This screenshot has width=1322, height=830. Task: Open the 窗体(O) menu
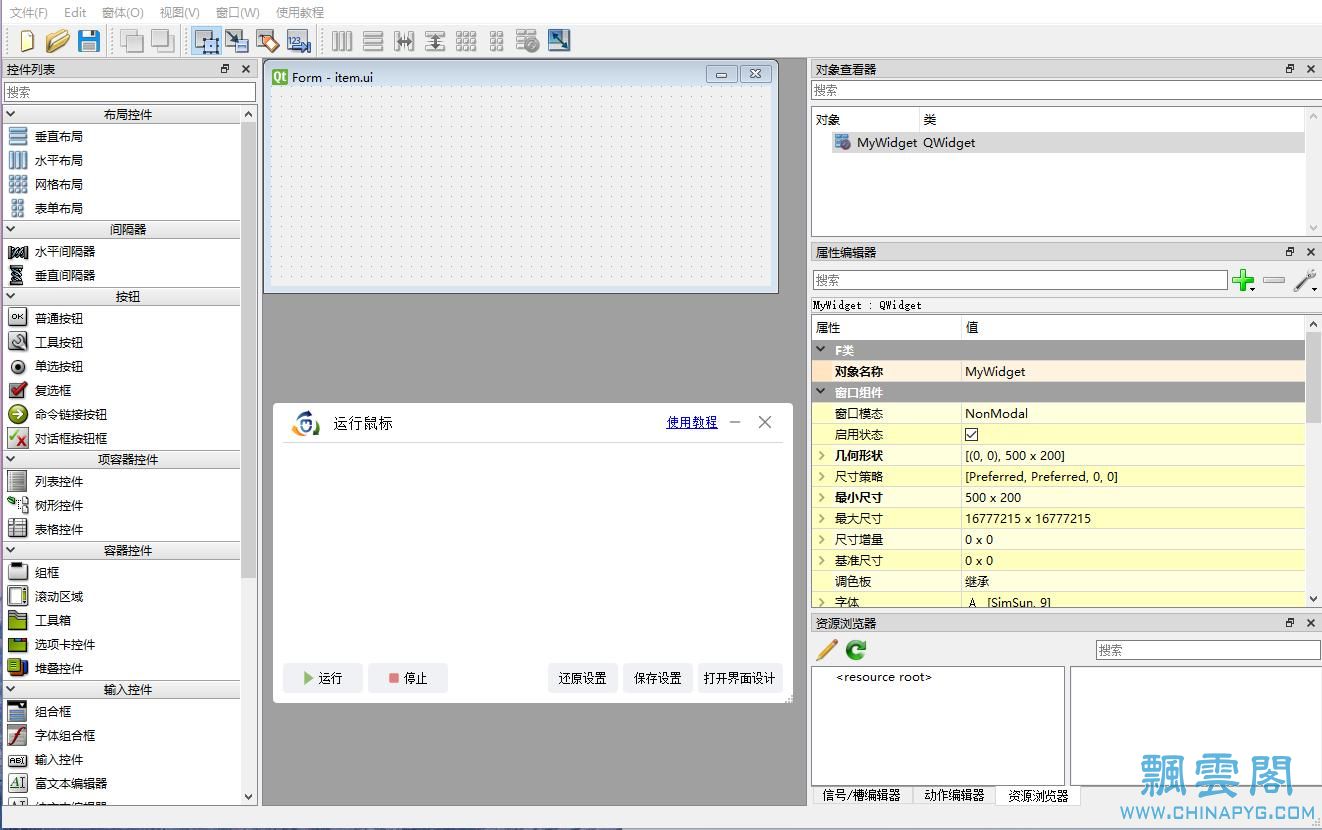click(123, 12)
